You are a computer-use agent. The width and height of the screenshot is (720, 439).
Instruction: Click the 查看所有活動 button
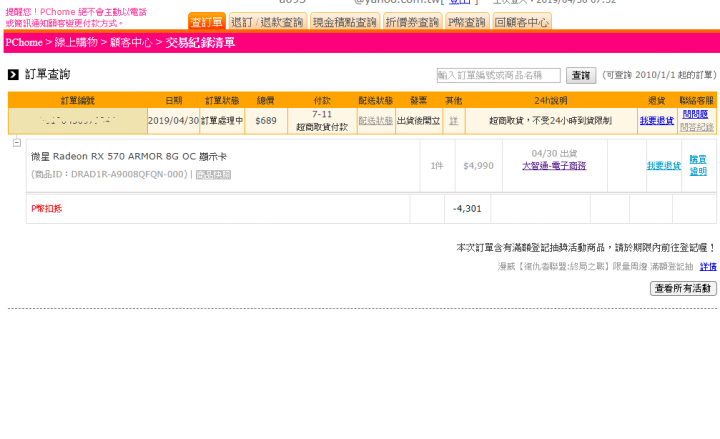point(683,288)
